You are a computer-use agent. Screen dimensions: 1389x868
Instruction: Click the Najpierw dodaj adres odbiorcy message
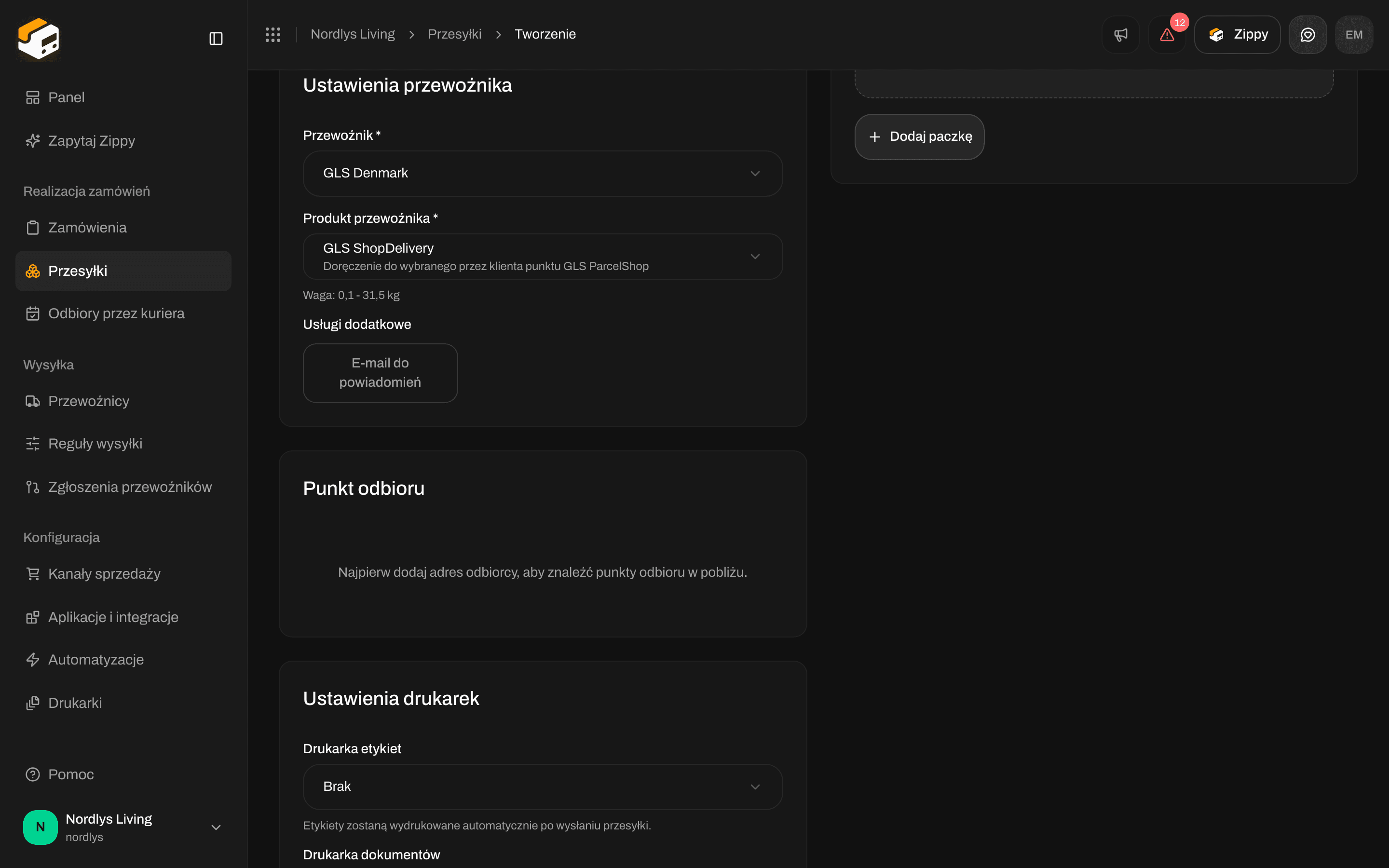click(543, 572)
